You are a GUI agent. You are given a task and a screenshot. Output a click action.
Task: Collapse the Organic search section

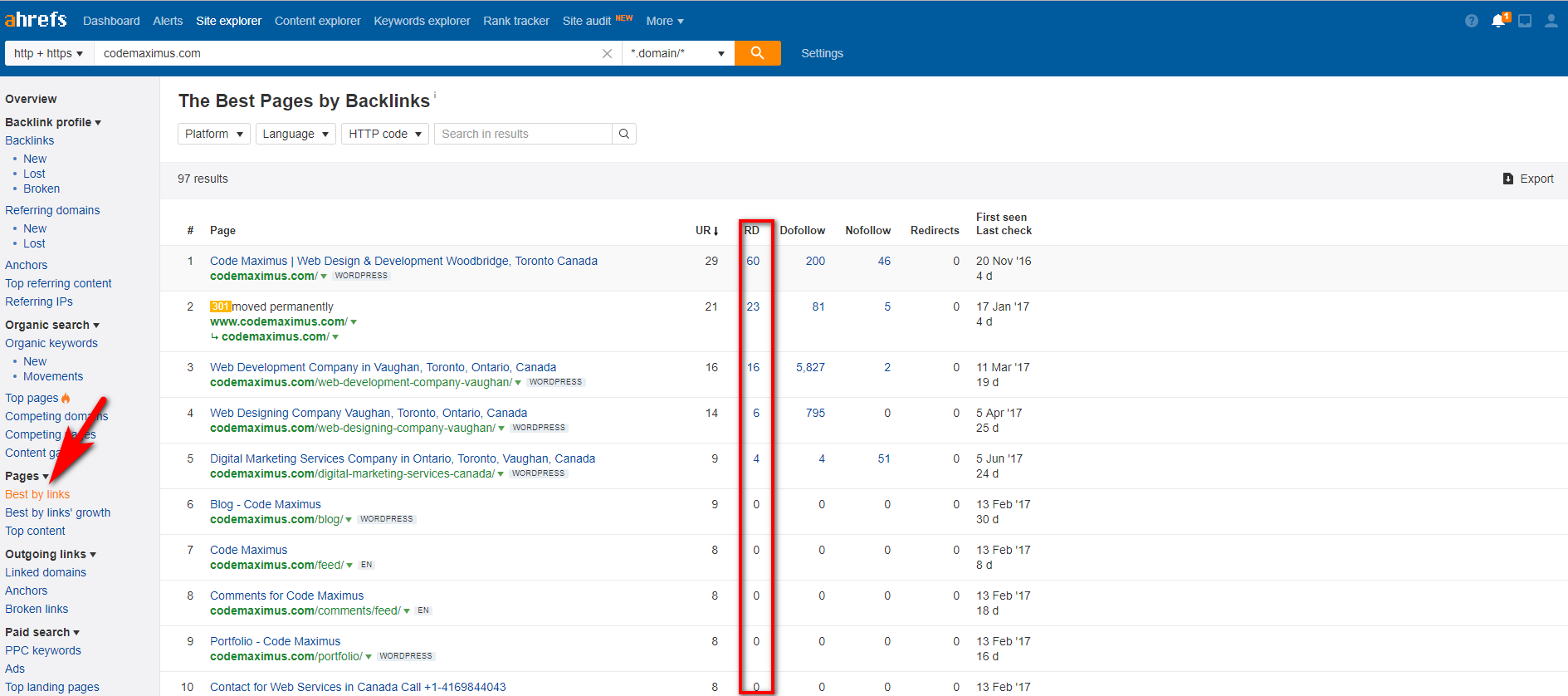52,325
